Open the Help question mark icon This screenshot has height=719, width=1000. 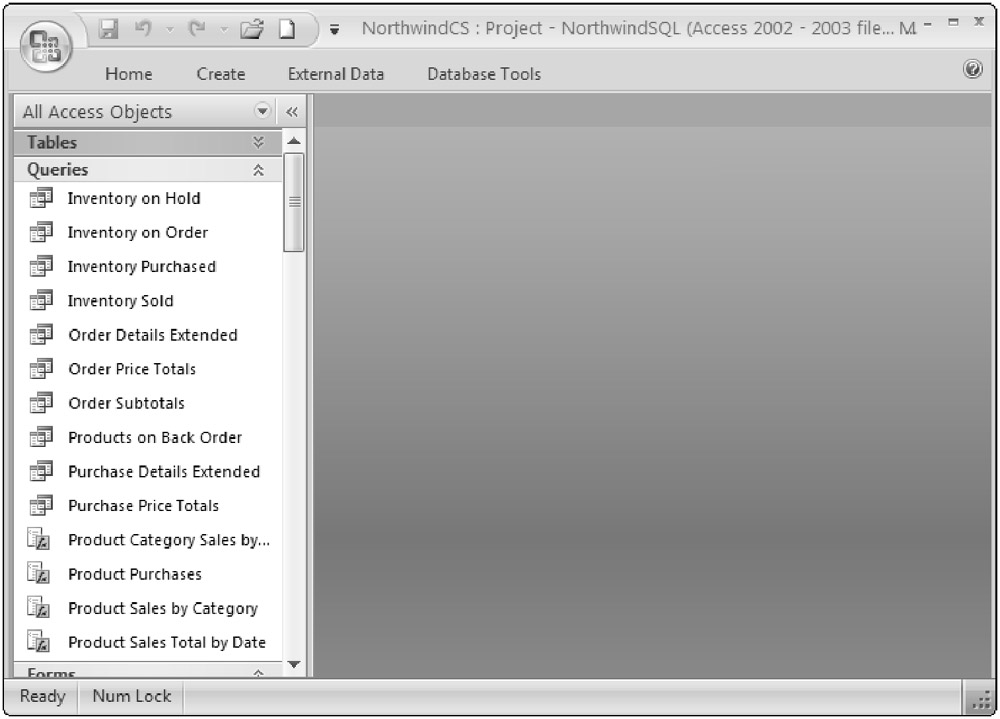pyautogui.click(x=972, y=70)
